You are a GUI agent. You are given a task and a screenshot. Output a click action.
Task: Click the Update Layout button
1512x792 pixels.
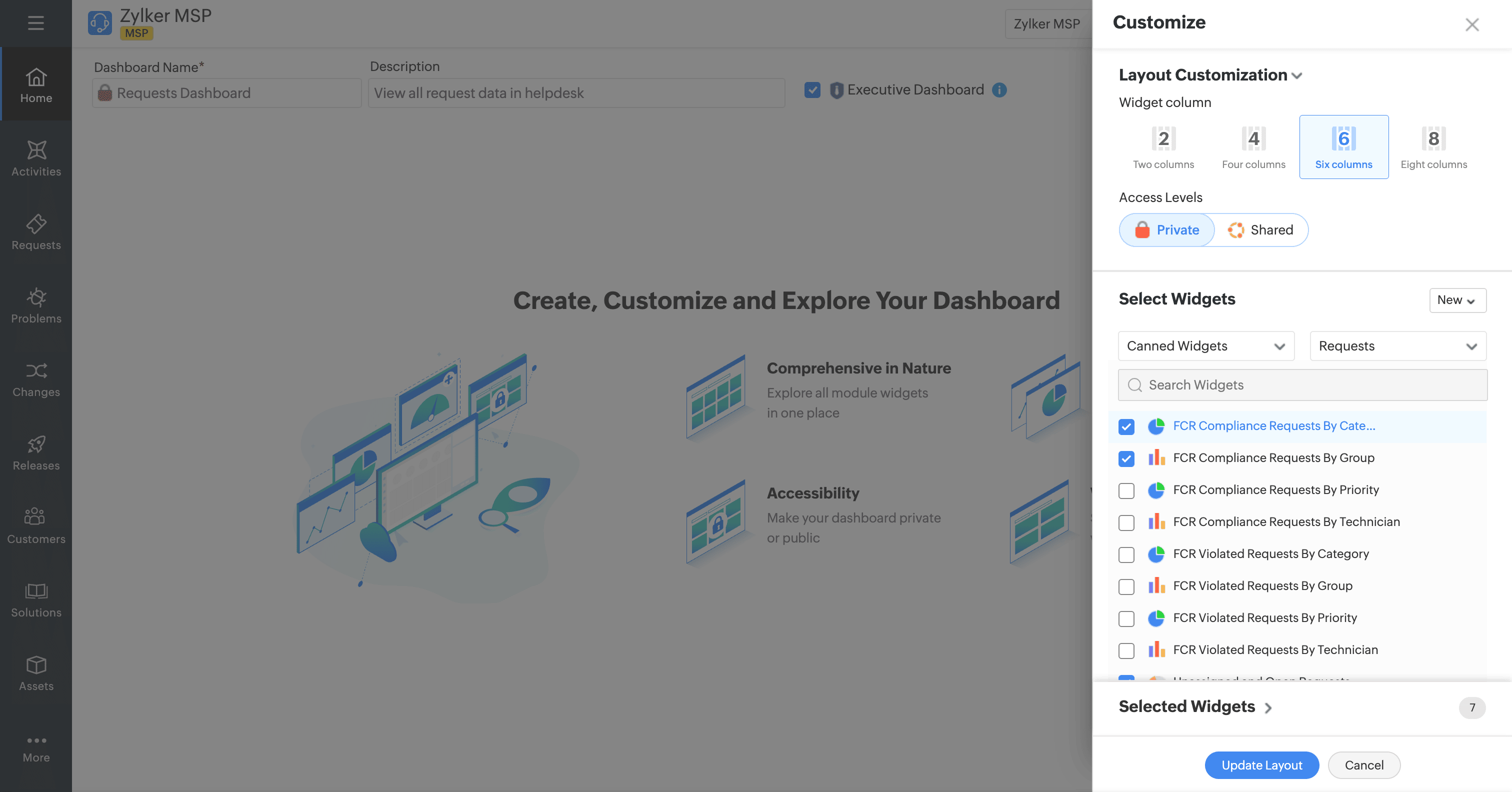pyautogui.click(x=1261, y=765)
